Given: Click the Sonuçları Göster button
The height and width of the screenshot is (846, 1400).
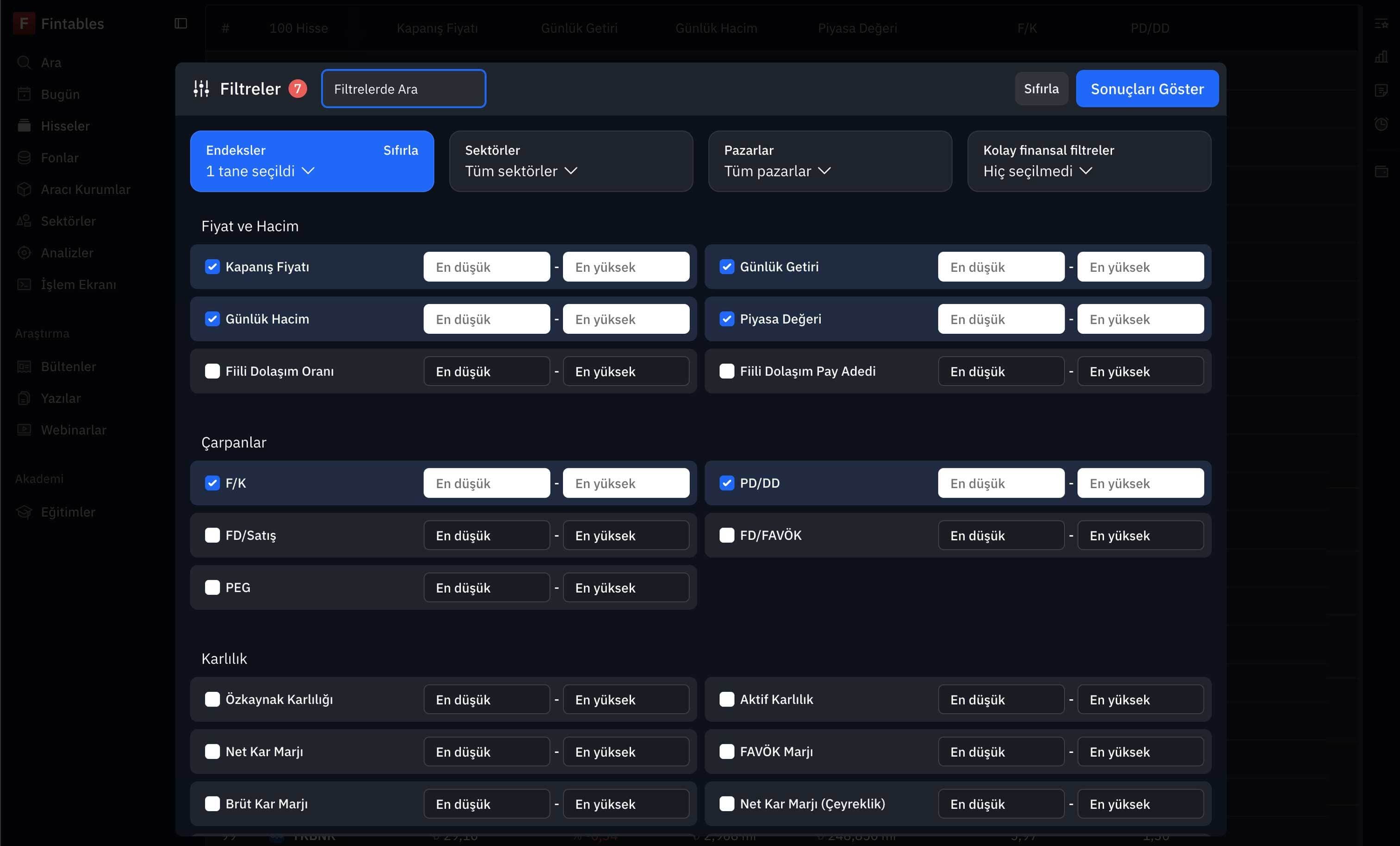Looking at the screenshot, I should 1147,88.
